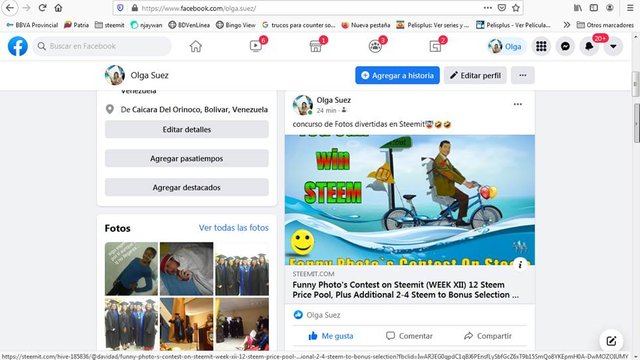
Task: Expand the account dropdown arrow
Action: (613, 46)
